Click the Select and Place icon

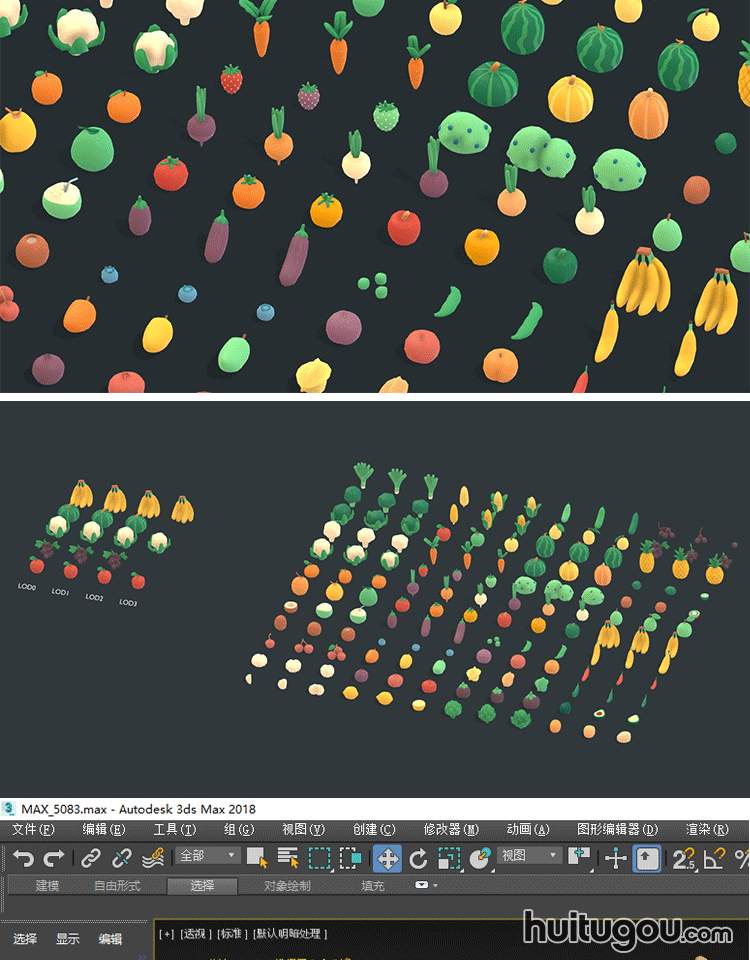click(x=481, y=858)
